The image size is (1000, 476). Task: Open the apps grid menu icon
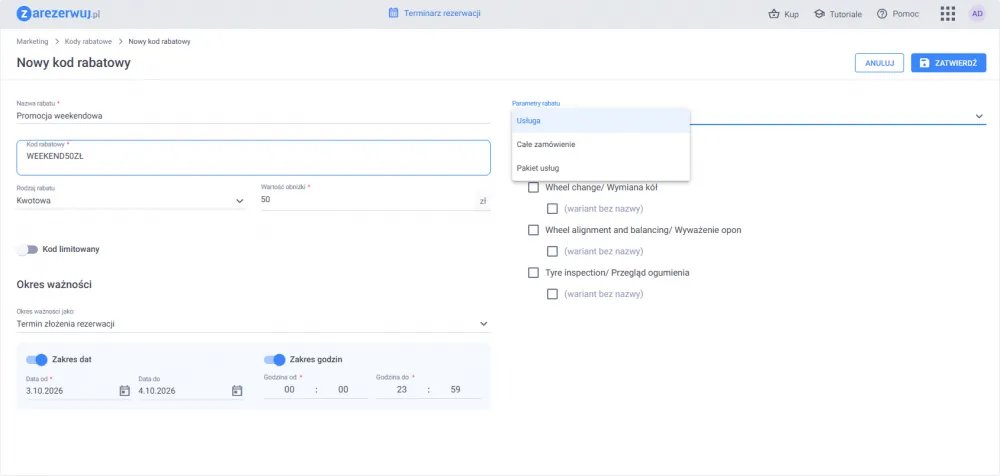pyautogui.click(x=948, y=14)
